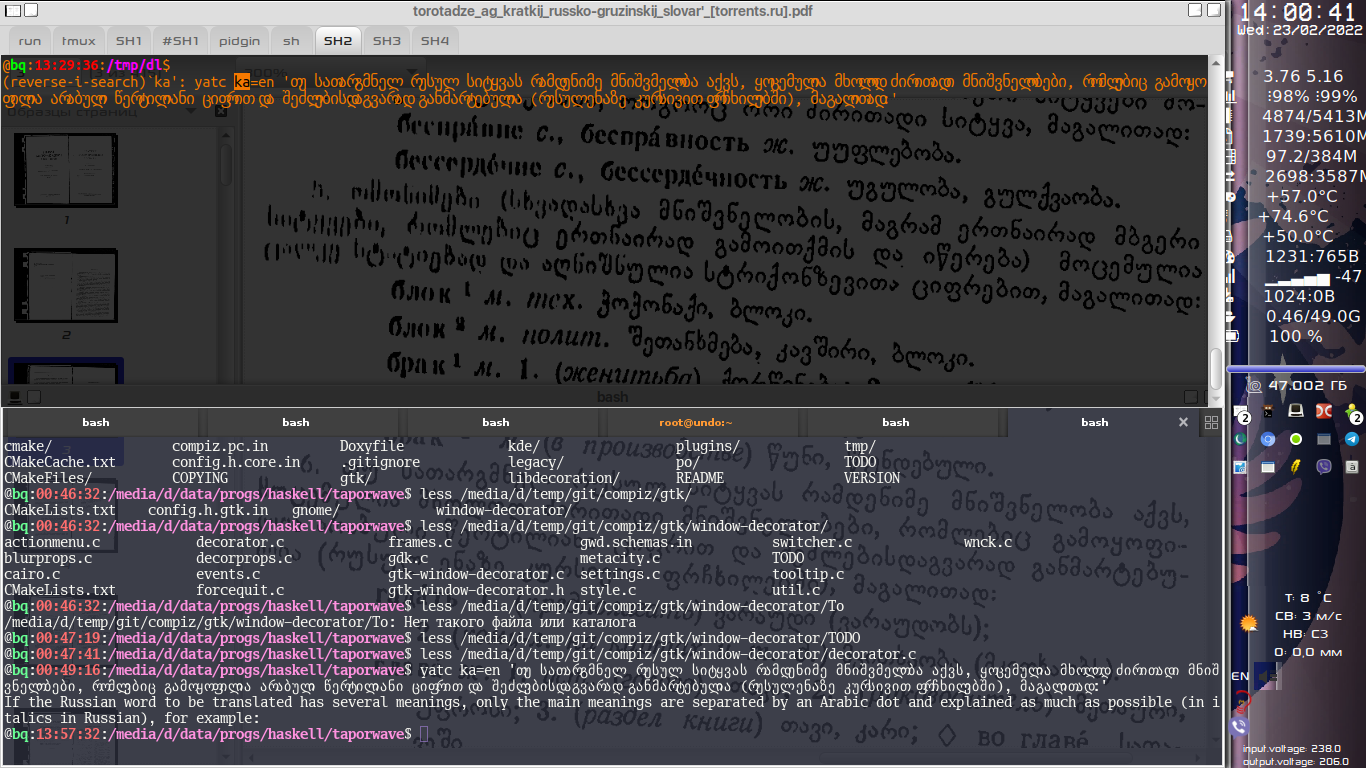
Task: Click the green dot status tray icon
Action: click(1295, 439)
